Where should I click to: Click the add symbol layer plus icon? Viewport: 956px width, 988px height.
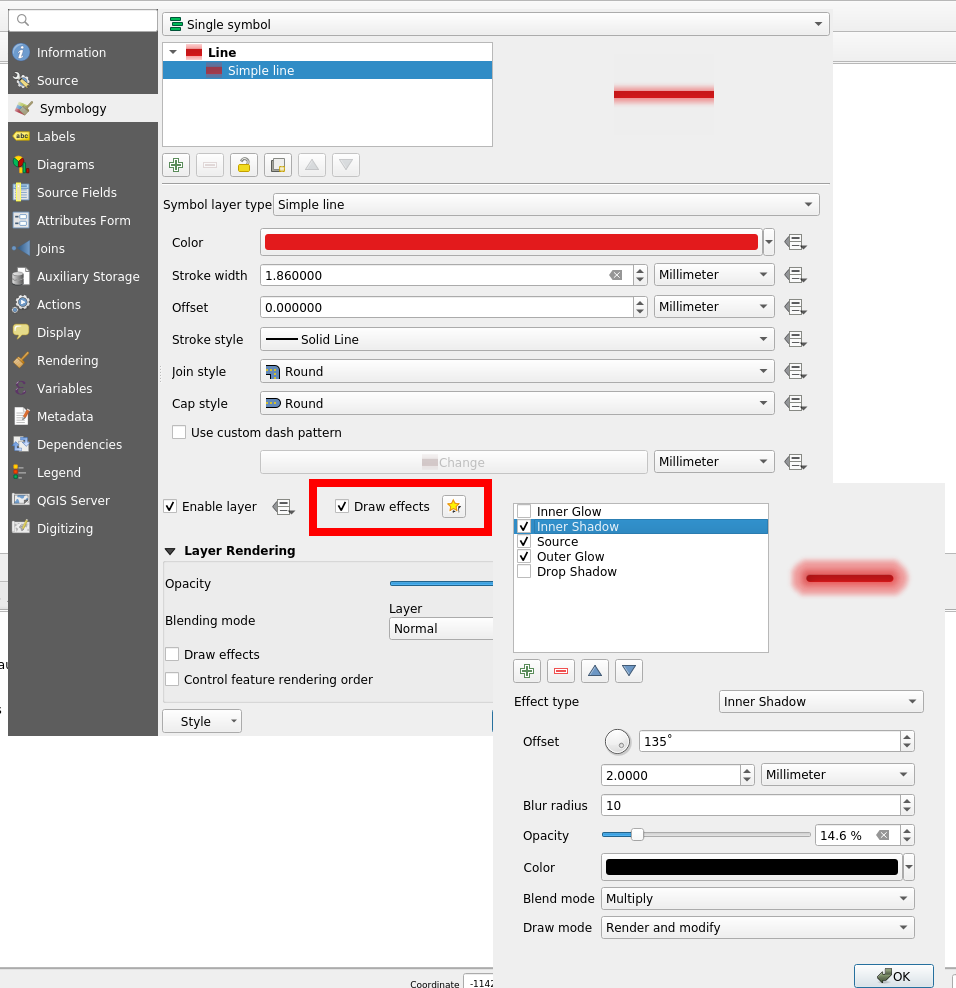click(176, 165)
